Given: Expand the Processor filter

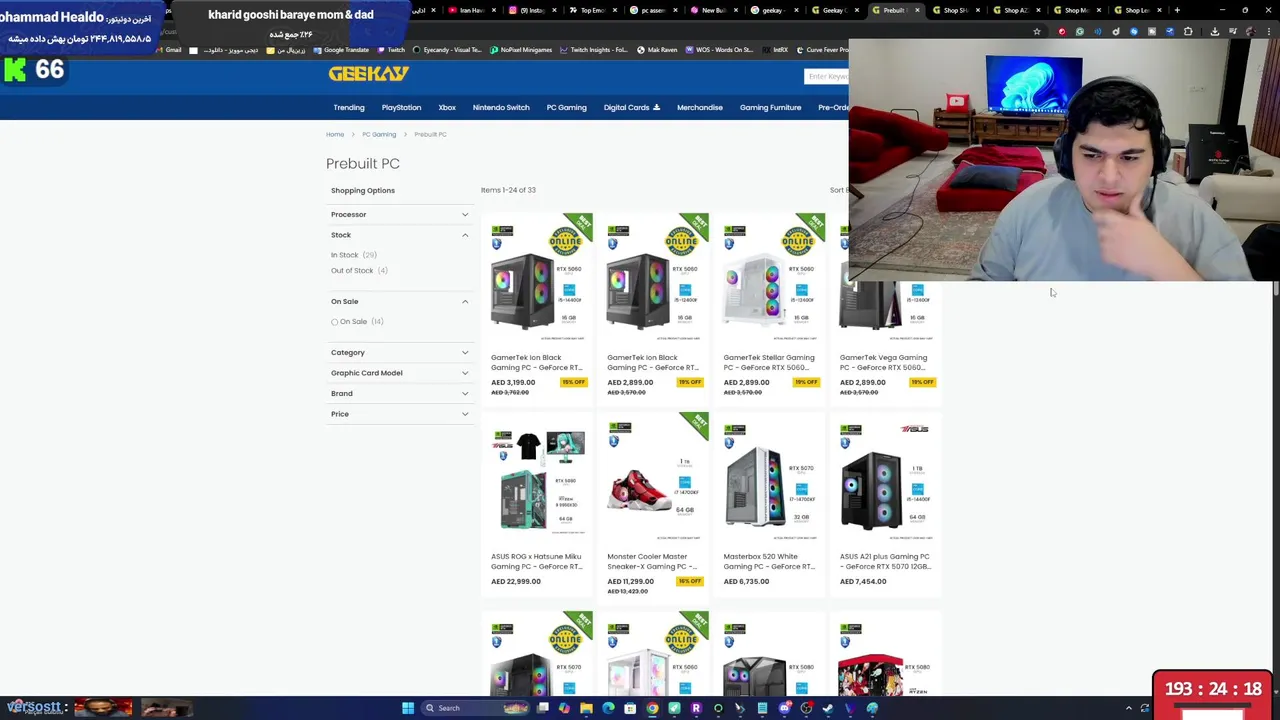Looking at the screenshot, I should (399, 214).
